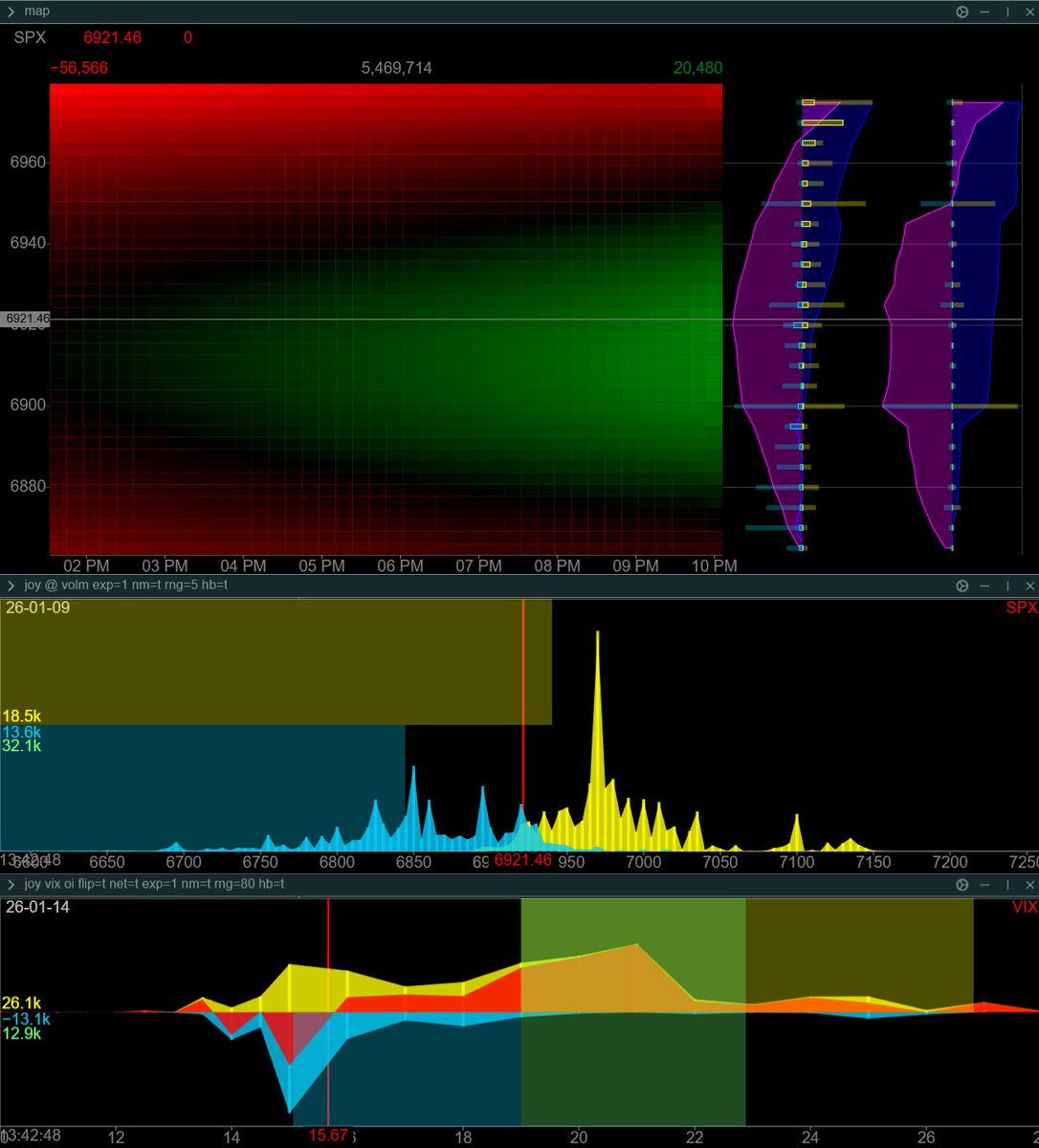This screenshot has width=1039, height=1148.
Task: Click the 13:42:48 timestamp in vix panel
Action: pyautogui.click(x=31, y=1136)
